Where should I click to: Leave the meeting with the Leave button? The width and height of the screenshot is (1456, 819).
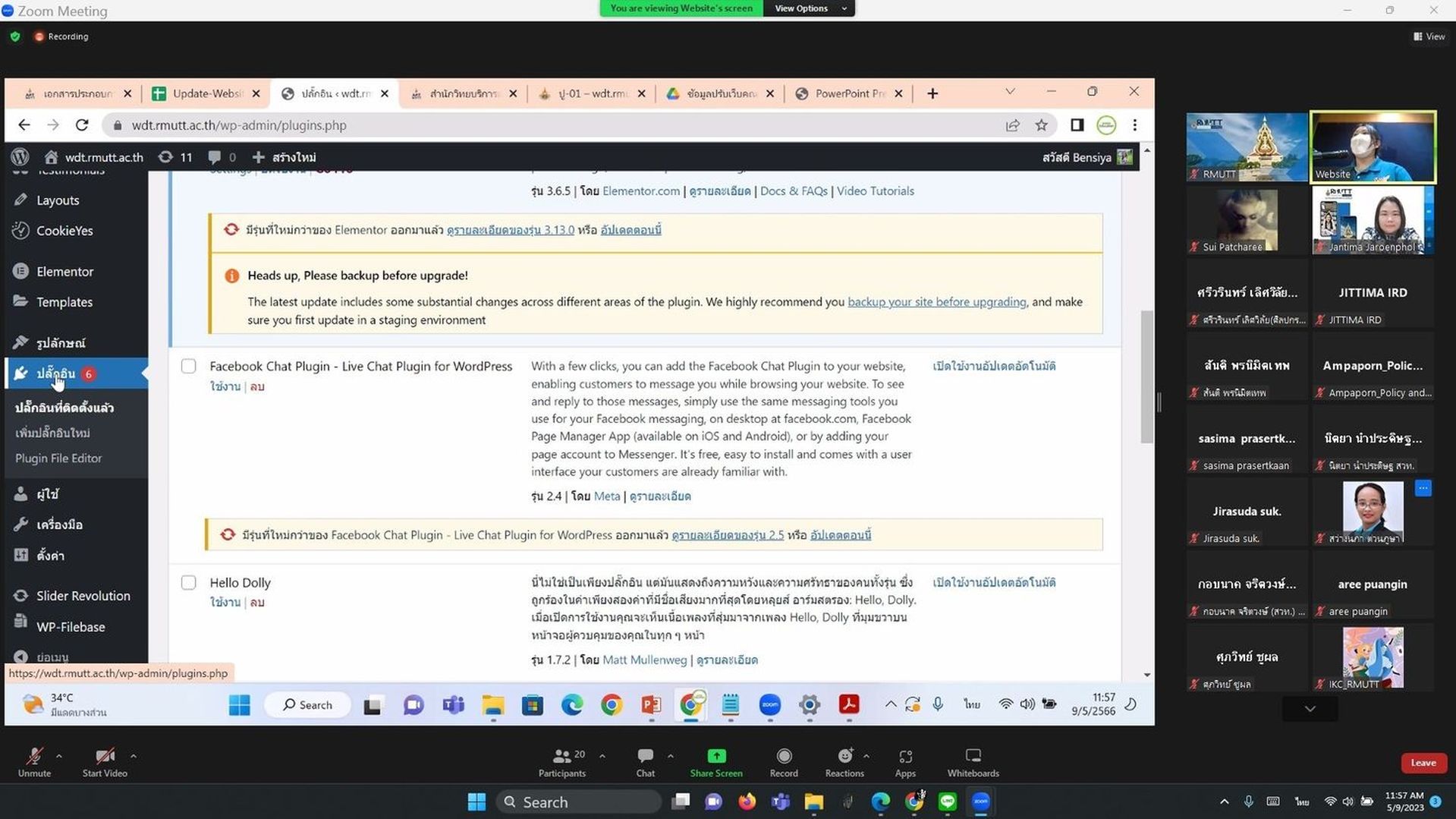(1423, 763)
